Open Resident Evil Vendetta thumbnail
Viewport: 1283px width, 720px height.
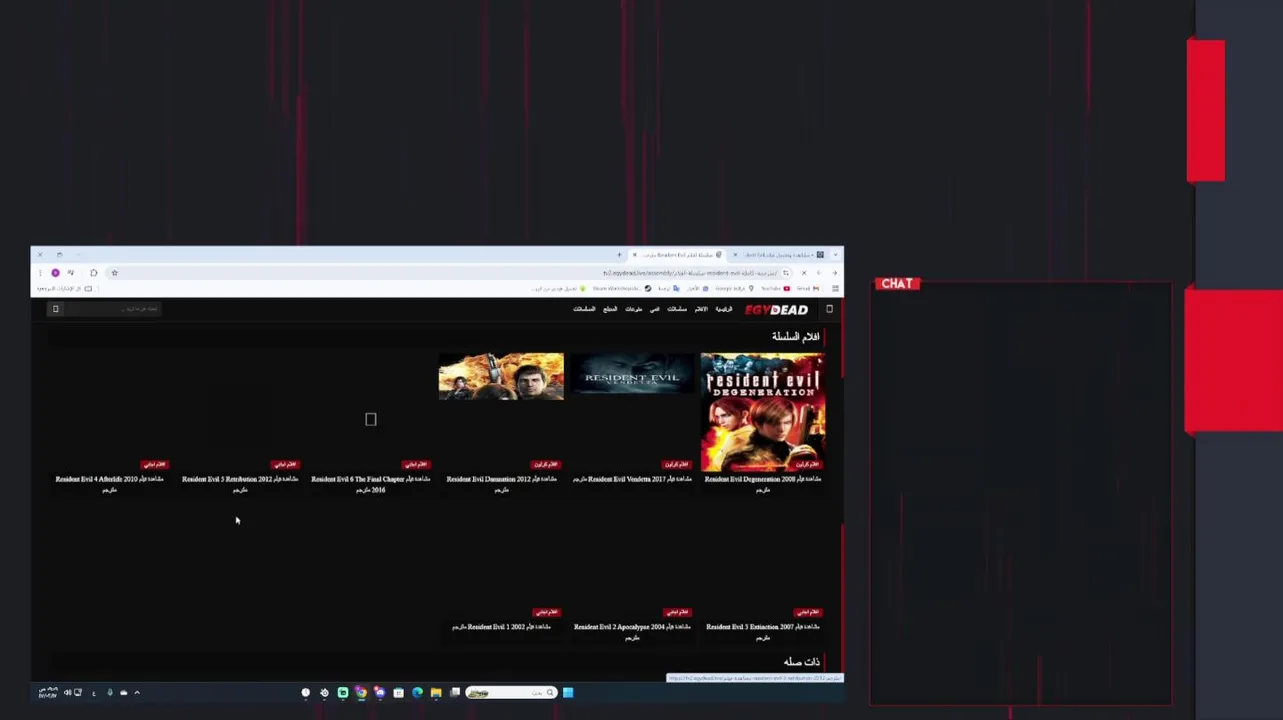click(632, 376)
